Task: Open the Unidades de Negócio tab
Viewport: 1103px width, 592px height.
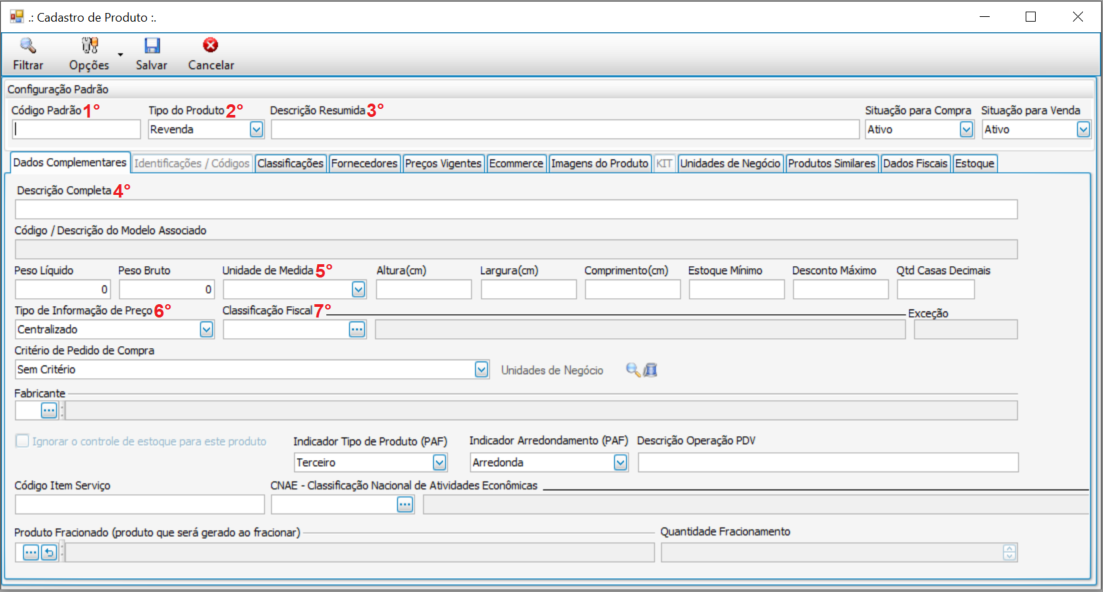Action: [730, 163]
